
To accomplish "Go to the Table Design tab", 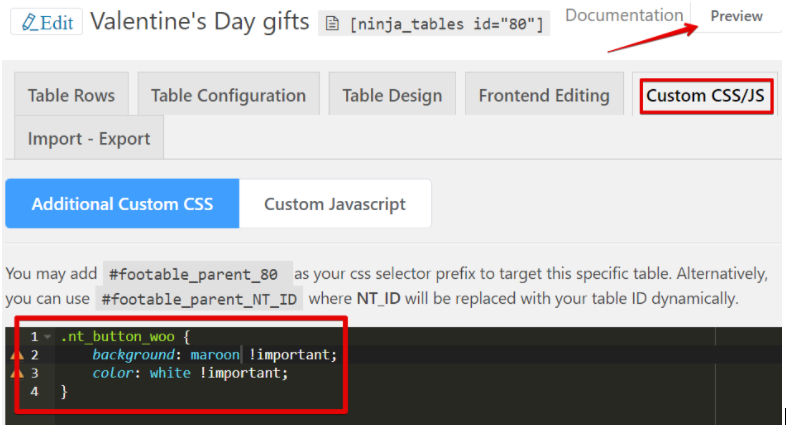I will pyautogui.click(x=392, y=96).
